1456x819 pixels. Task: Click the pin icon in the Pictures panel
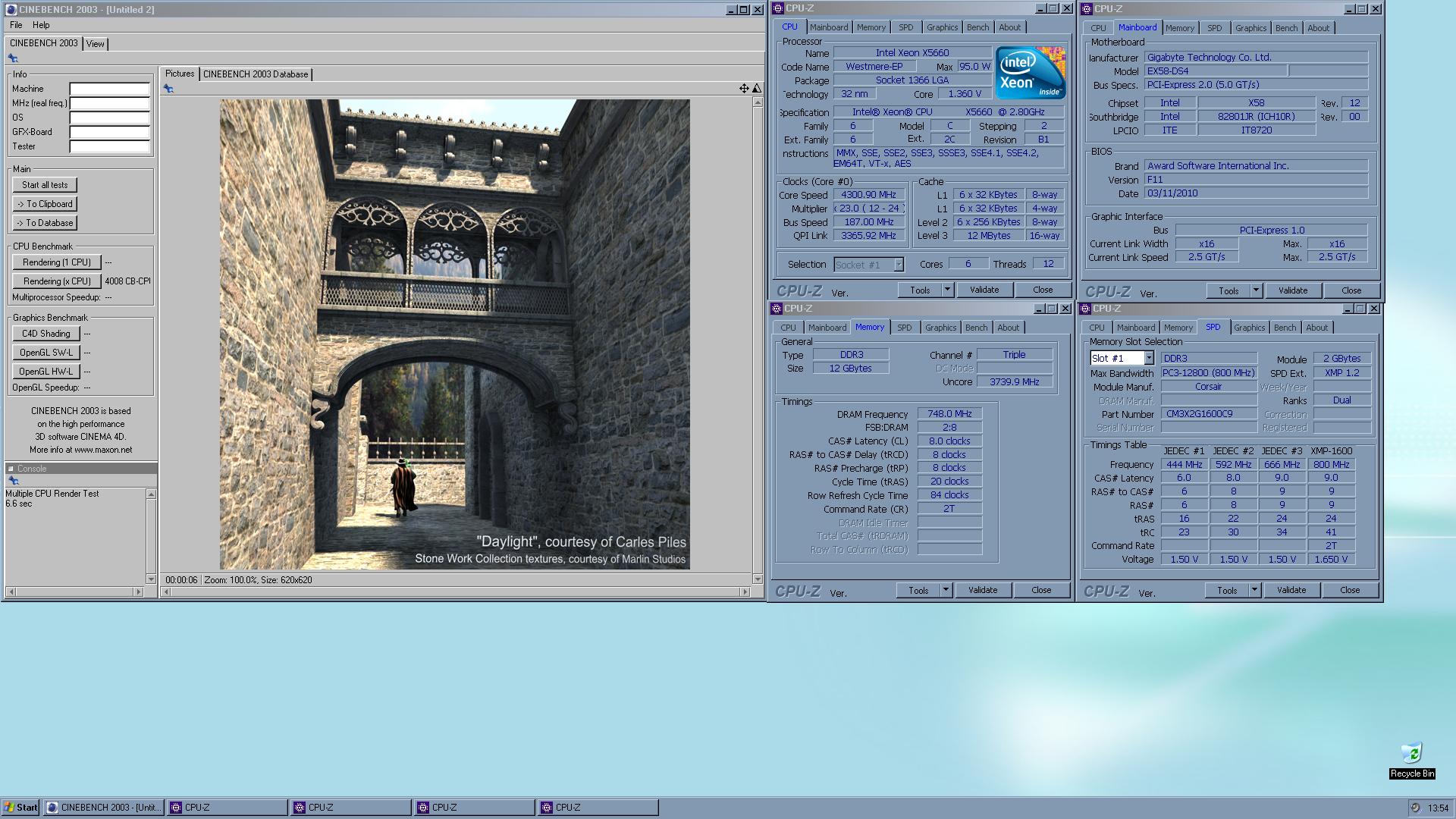point(168,89)
